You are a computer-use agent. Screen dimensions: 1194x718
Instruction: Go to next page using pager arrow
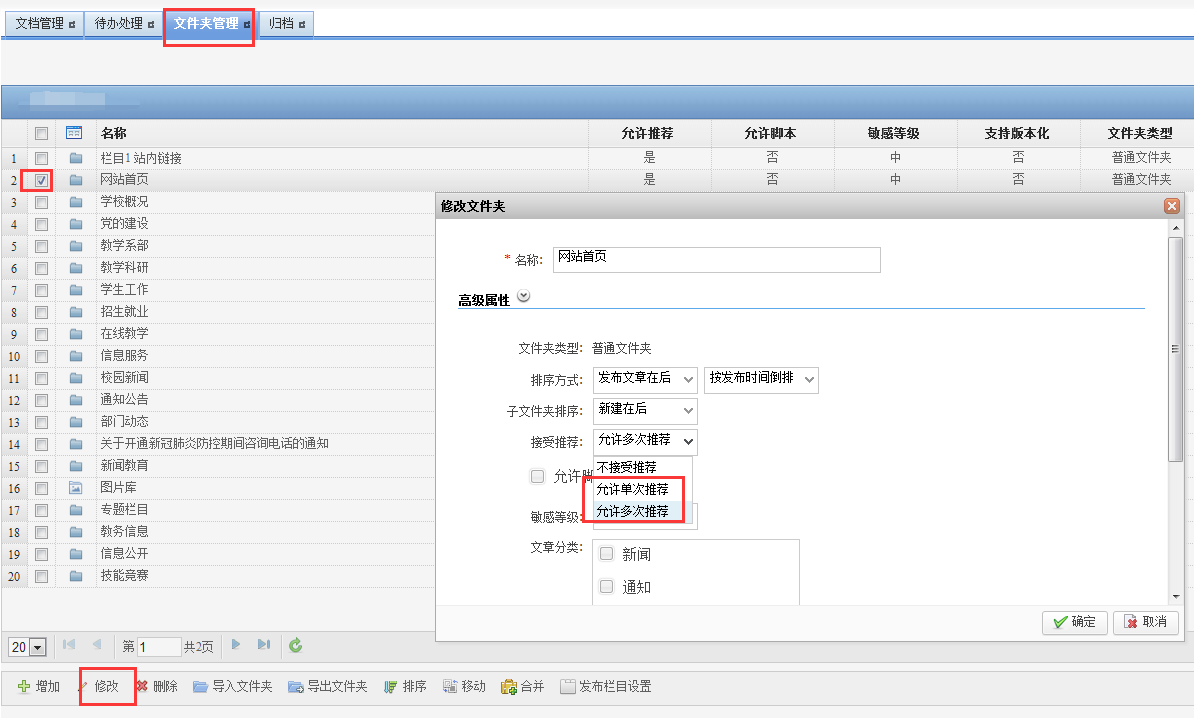point(237,645)
